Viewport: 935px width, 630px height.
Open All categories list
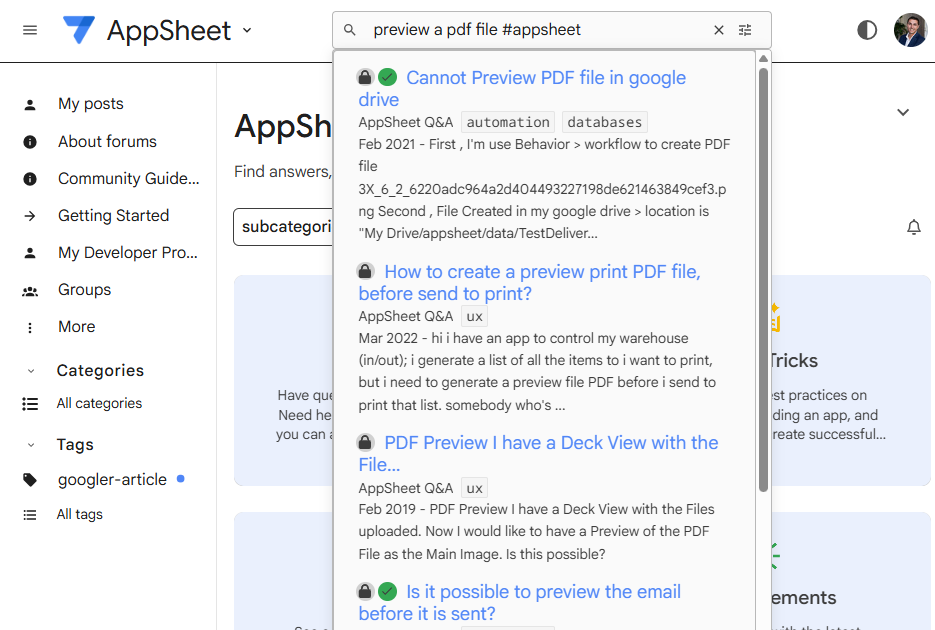click(99, 404)
